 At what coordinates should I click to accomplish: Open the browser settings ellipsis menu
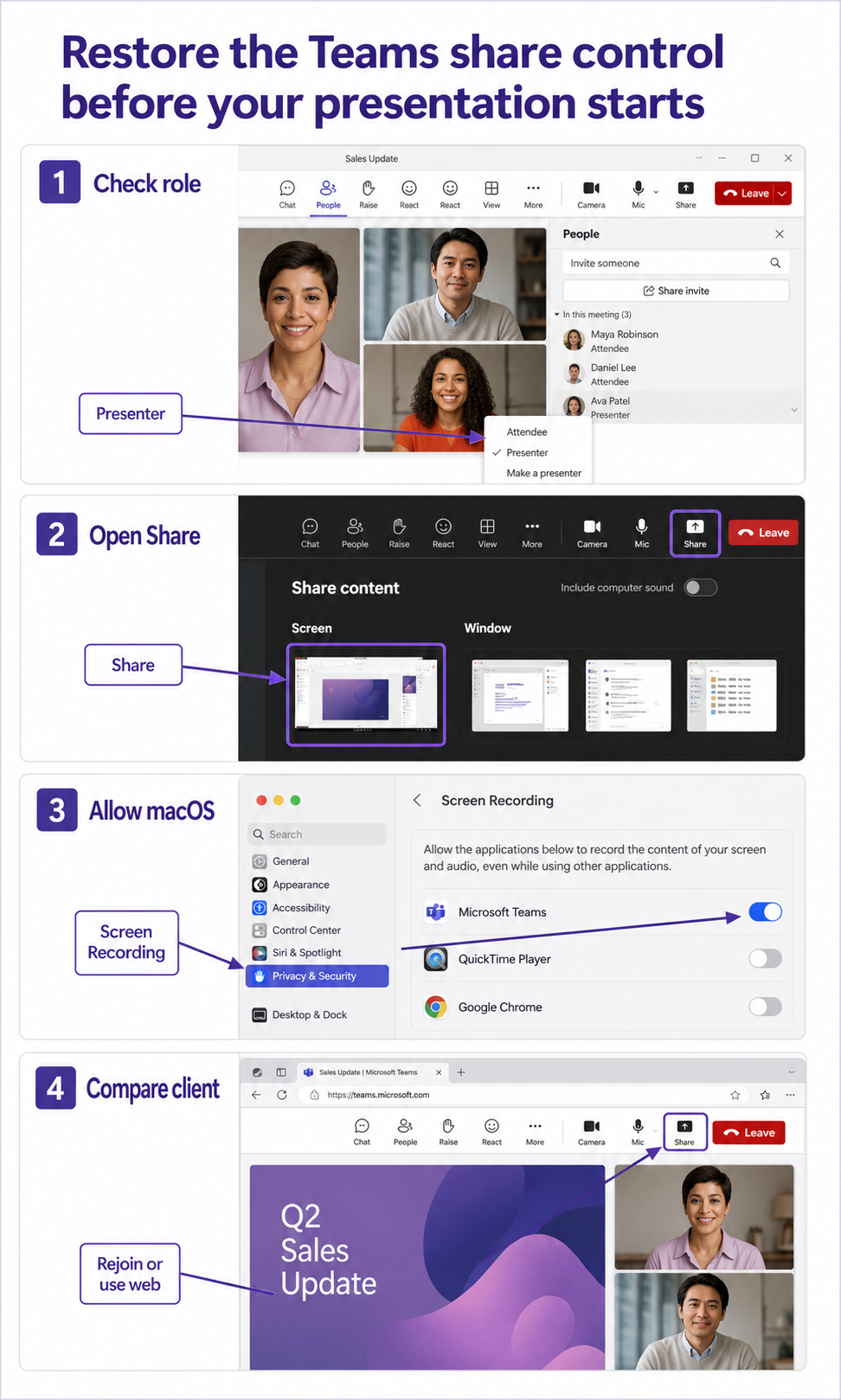point(790,1095)
